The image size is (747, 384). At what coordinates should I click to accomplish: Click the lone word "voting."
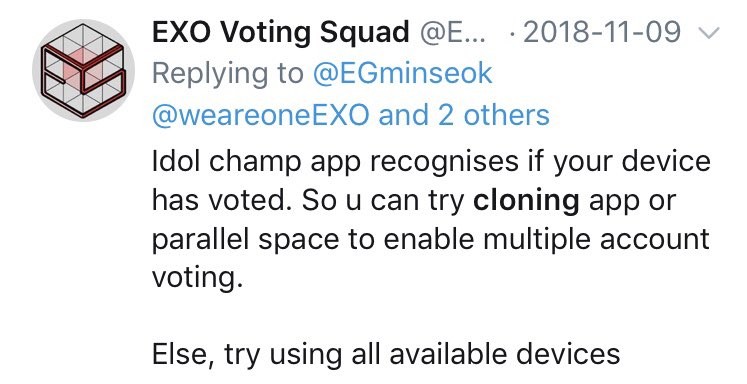pyautogui.click(x=198, y=278)
